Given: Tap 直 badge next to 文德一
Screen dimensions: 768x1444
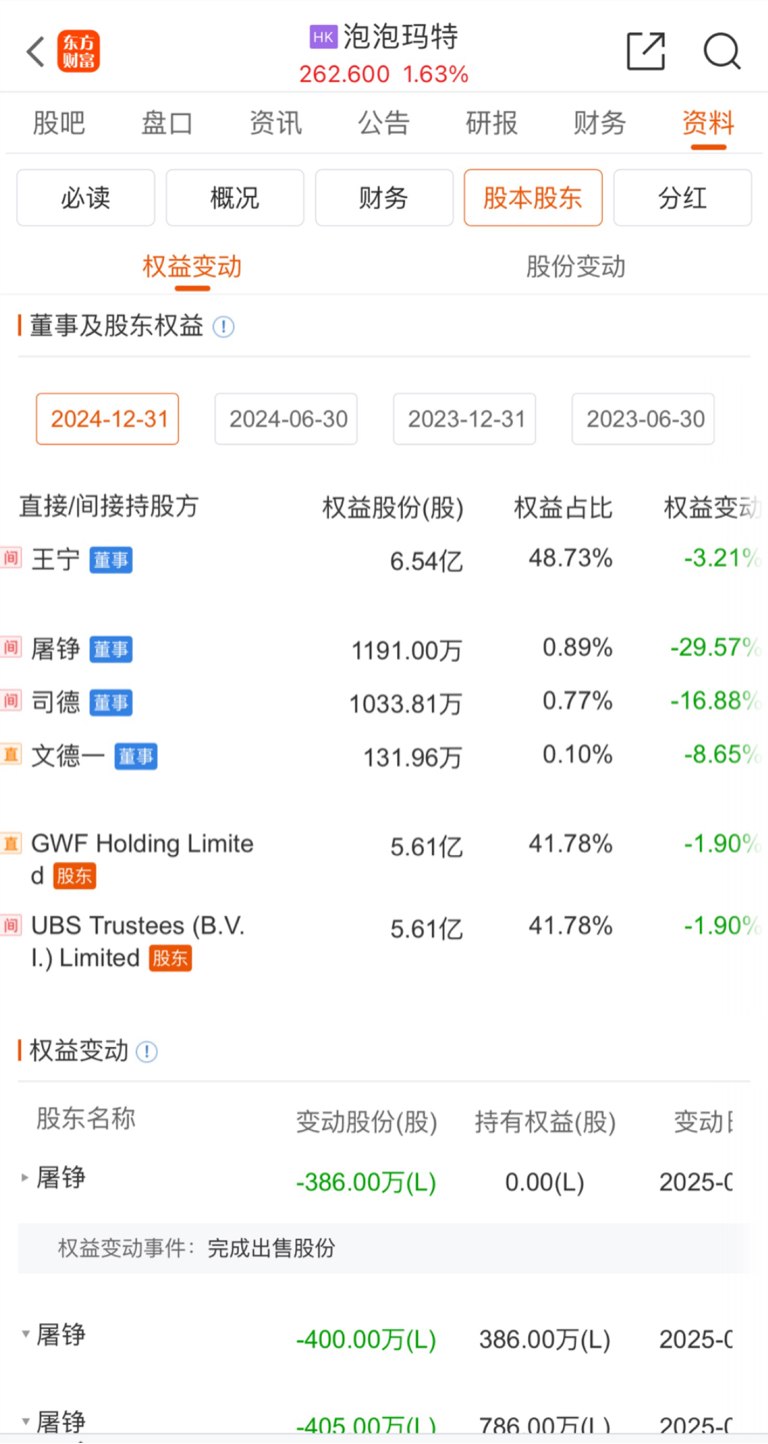Looking at the screenshot, I should [11, 755].
